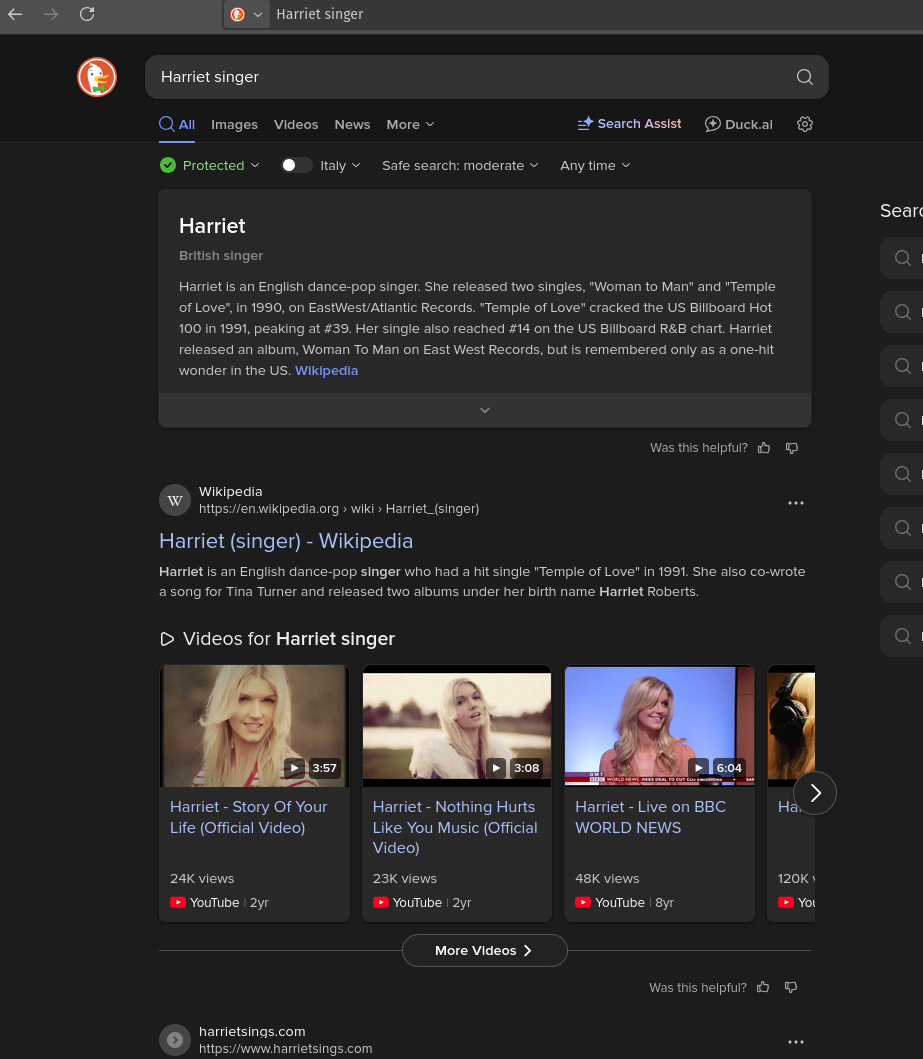The image size is (923, 1059).
Task: Switch to the Videos tab
Action: coord(296,124)
